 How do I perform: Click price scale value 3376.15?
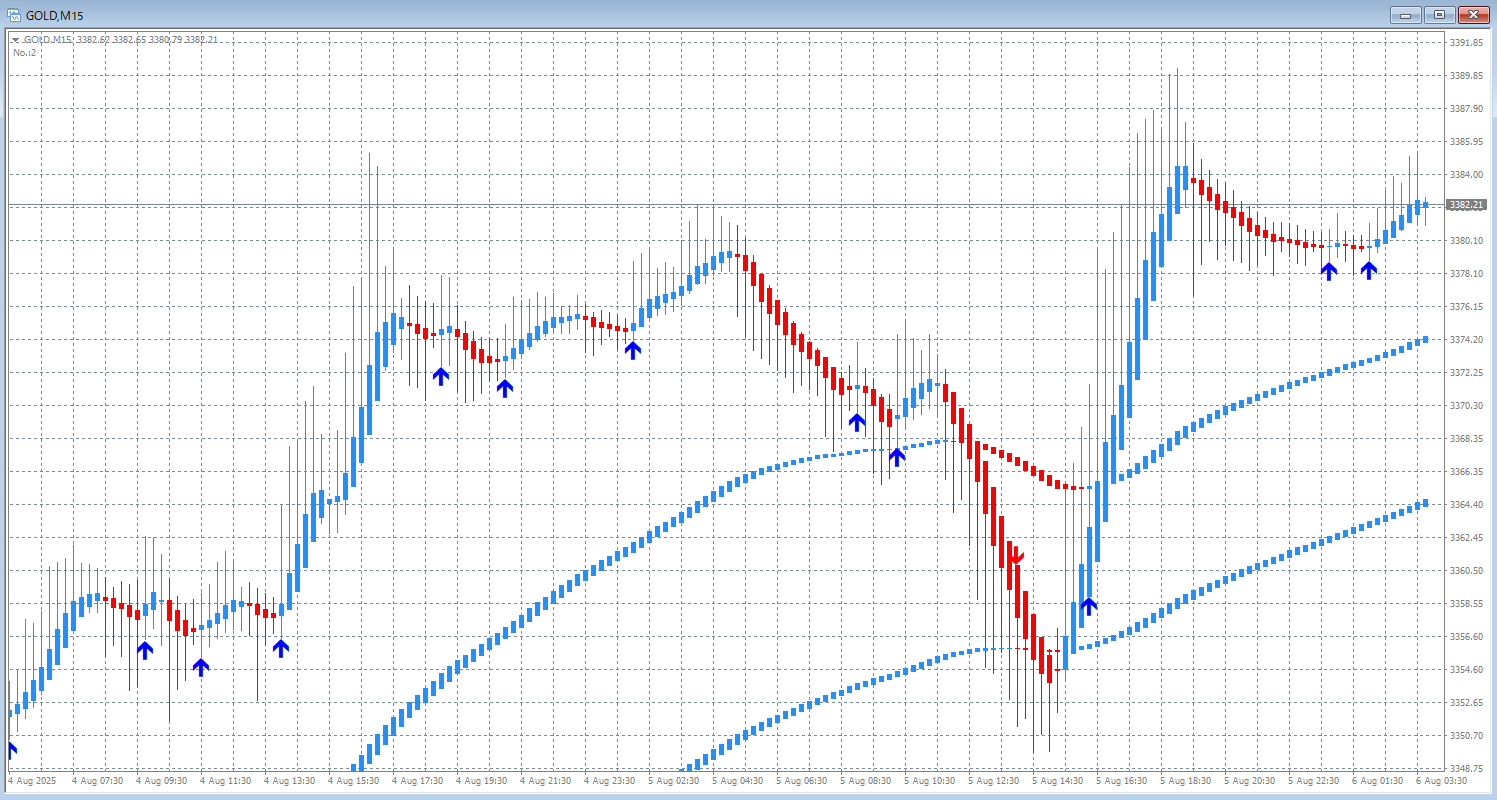(1465, 307)
